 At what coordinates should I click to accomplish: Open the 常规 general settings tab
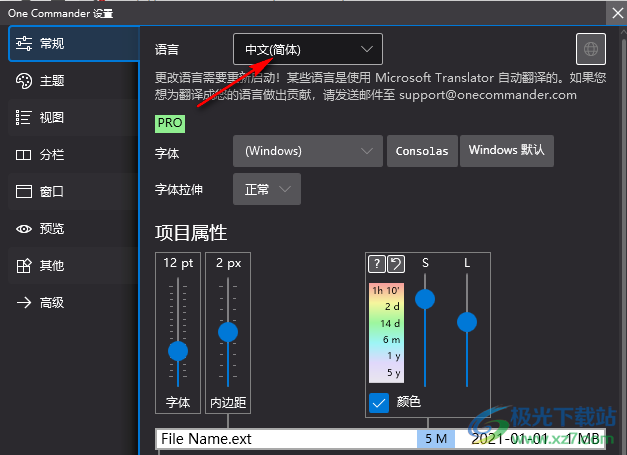(74, 44)
